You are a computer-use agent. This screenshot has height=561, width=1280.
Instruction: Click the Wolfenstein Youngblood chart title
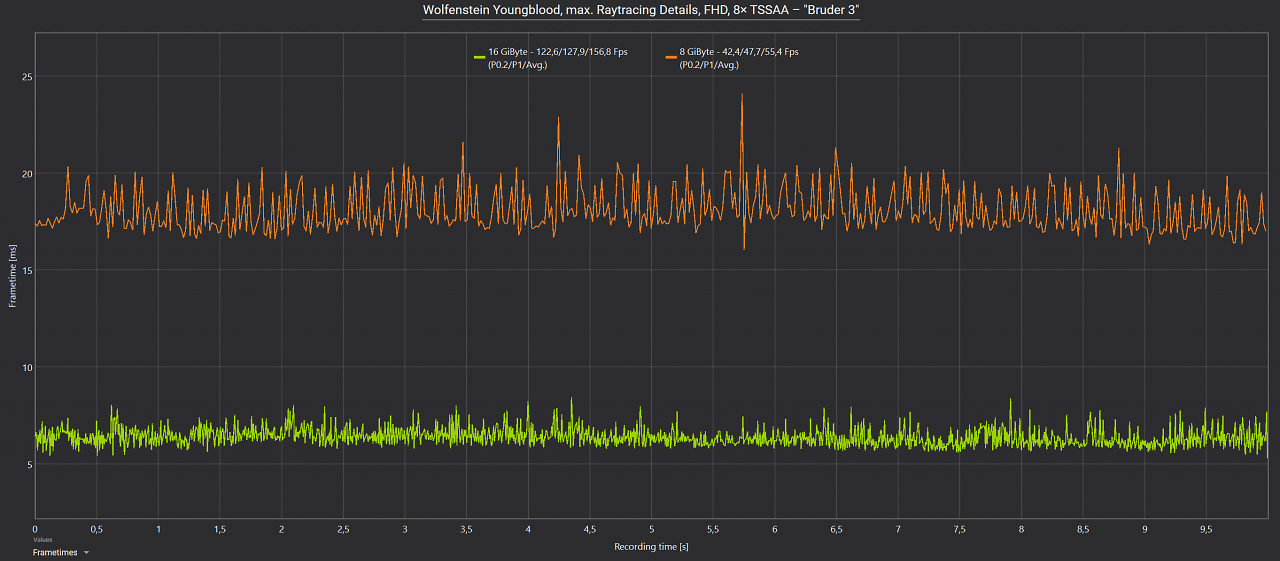pos(640,10)
